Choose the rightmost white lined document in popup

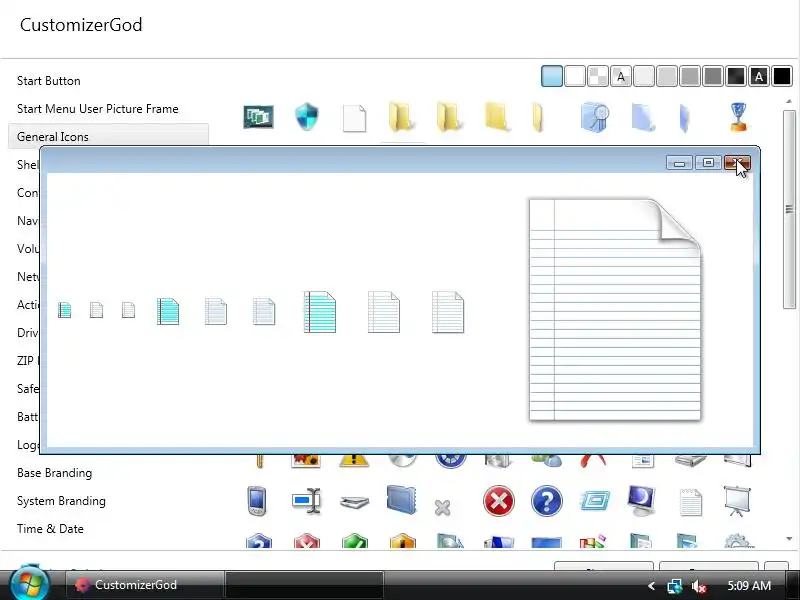448,312
